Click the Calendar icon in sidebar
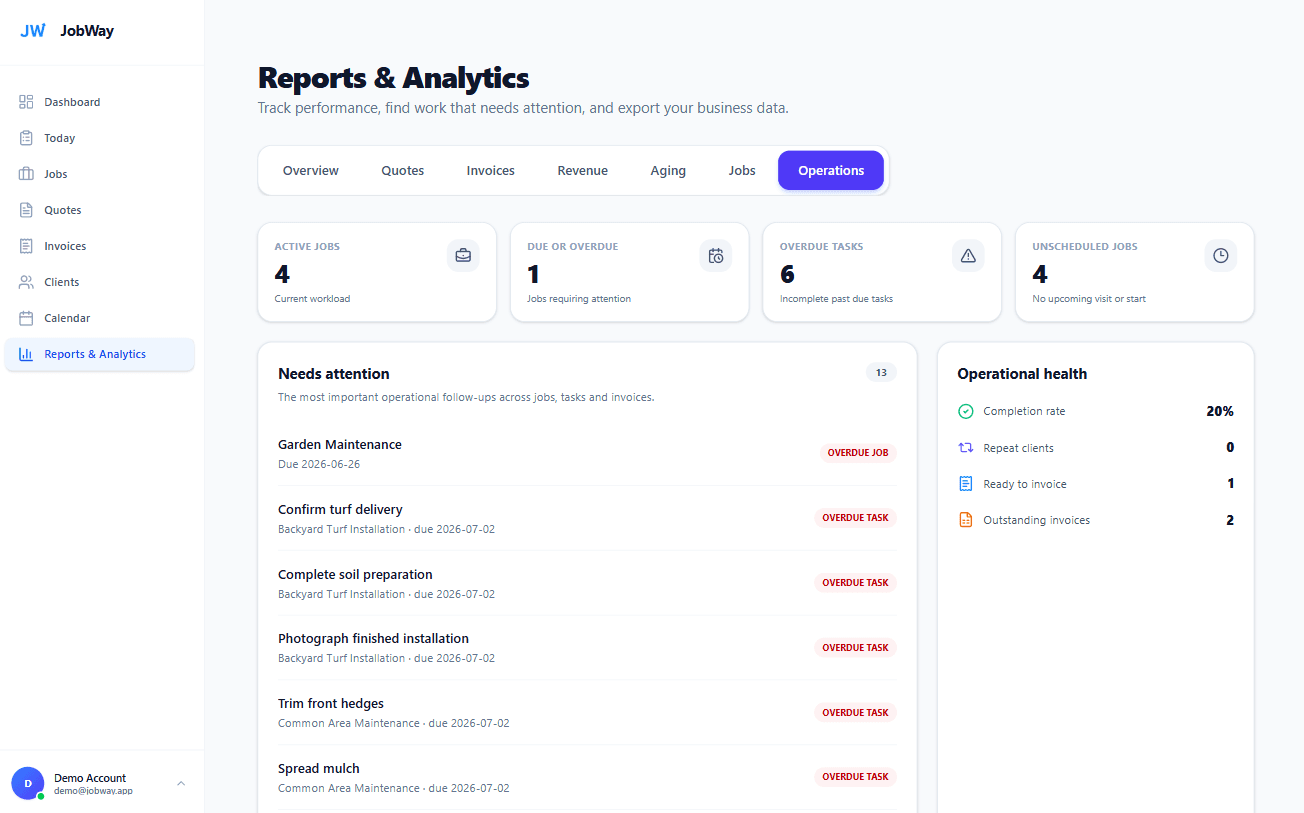 click(26, 318)
